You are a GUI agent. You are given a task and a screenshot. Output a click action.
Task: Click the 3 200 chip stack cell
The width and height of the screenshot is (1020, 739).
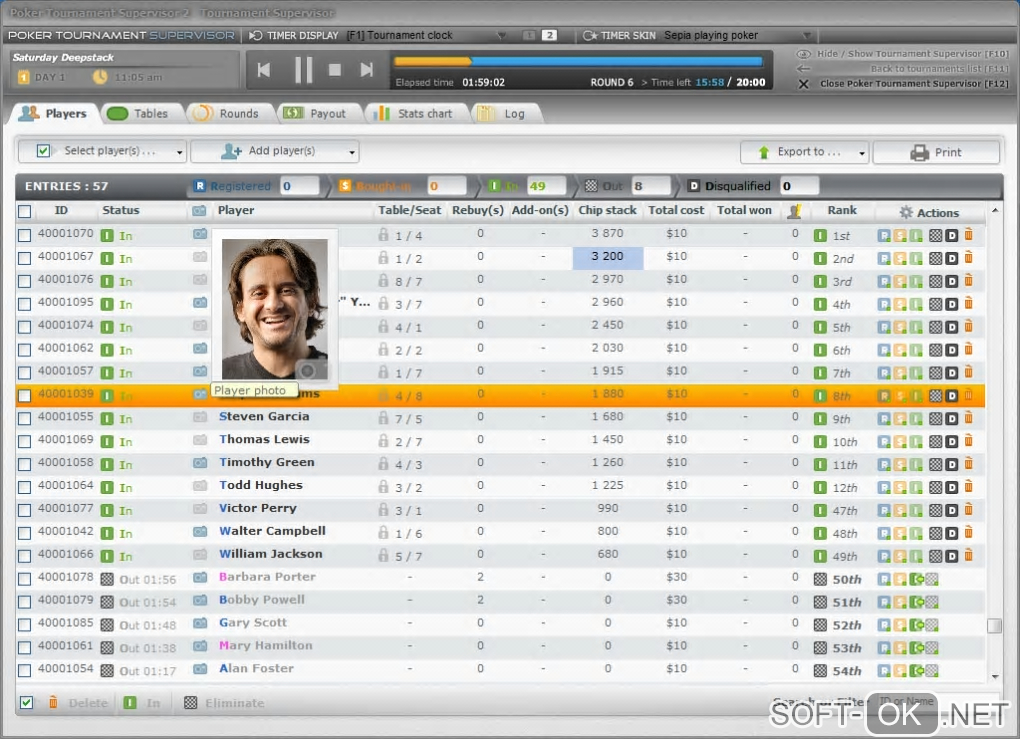pyautogui.click(x=608, y=257)
